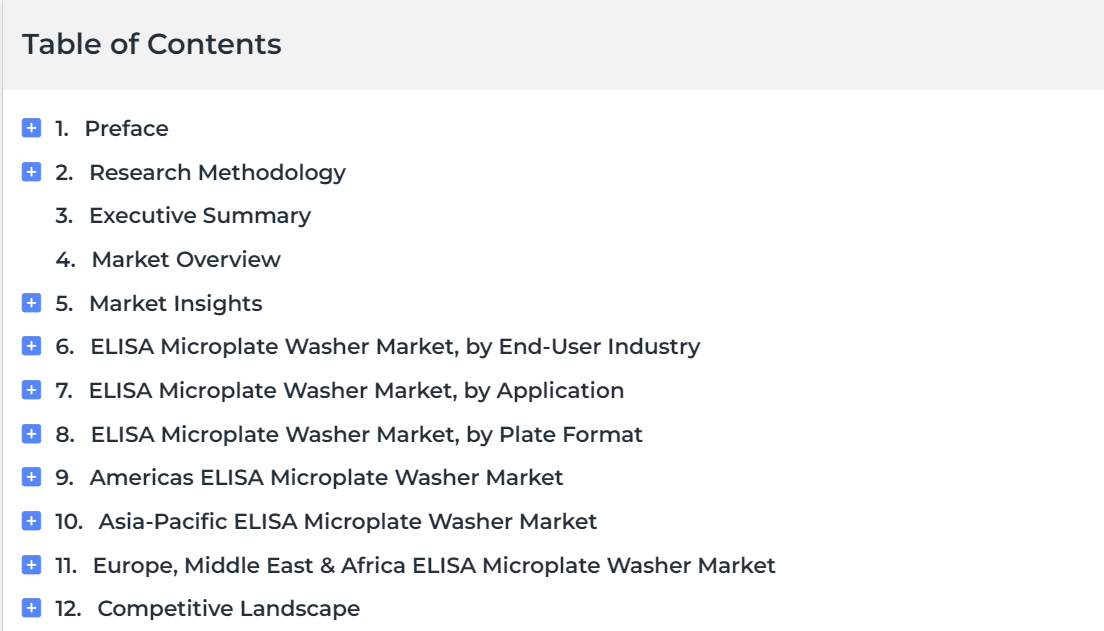Expand the Preface section plus icon

[x=31, y=128]
